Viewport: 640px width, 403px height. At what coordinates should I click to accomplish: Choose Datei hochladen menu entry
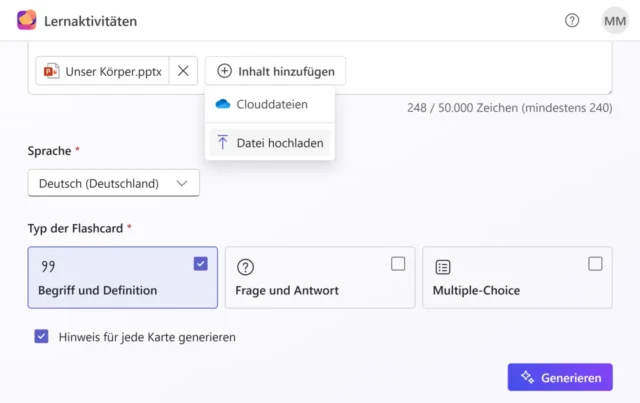(270, 143)
